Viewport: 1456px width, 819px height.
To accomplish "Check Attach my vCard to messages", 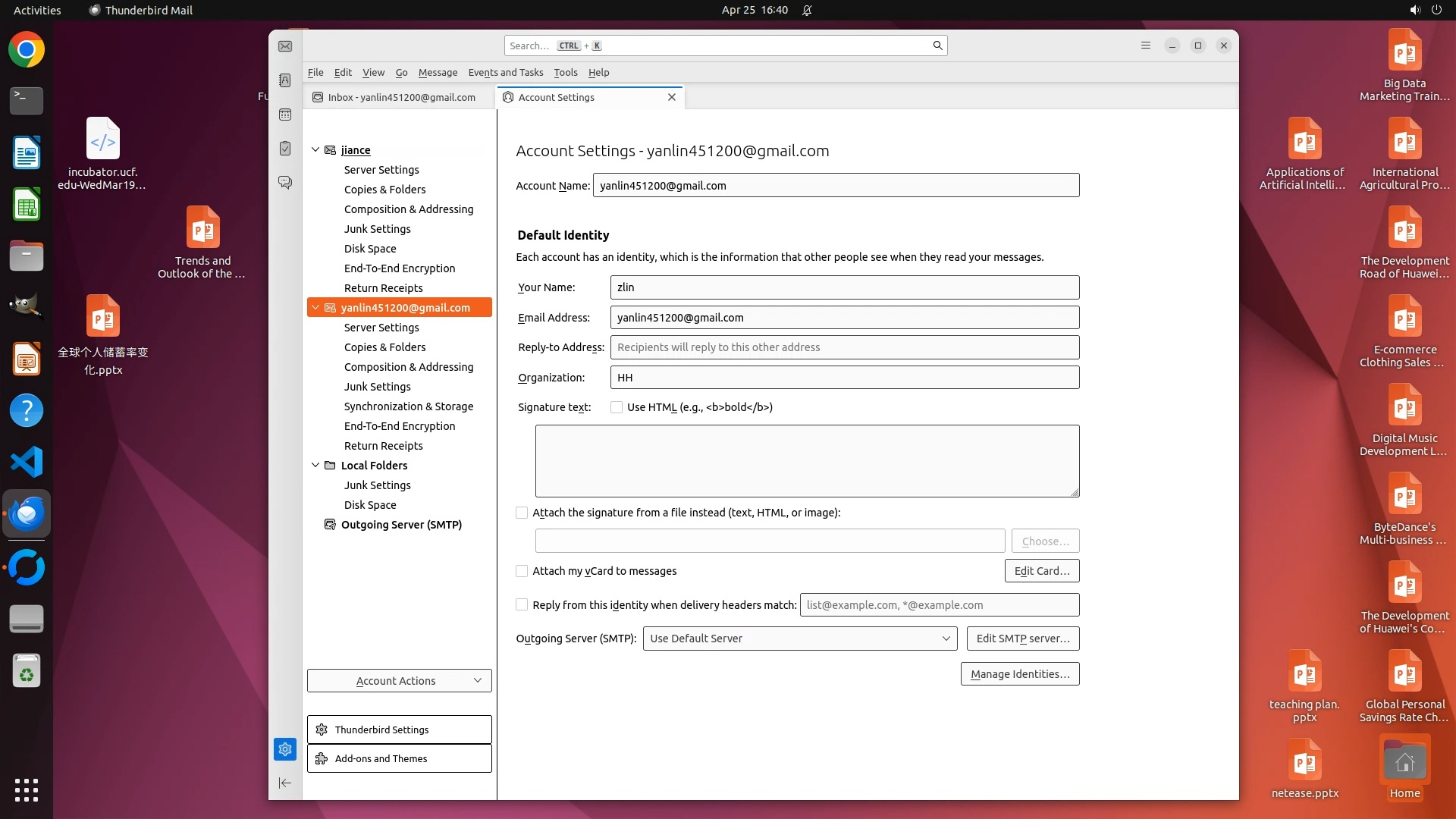I will pos(522,571).
